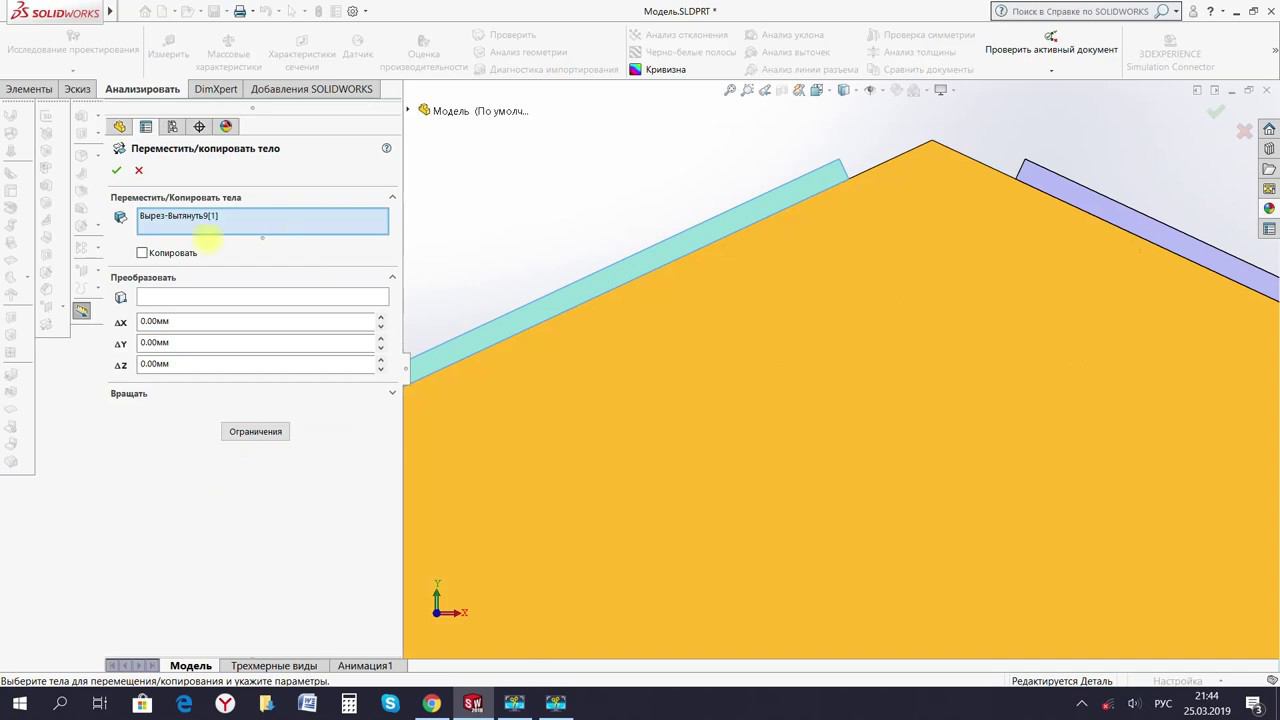Open Google Chrome from taskbar
Screen dimensions: 1280x720
tap(431, 704)
